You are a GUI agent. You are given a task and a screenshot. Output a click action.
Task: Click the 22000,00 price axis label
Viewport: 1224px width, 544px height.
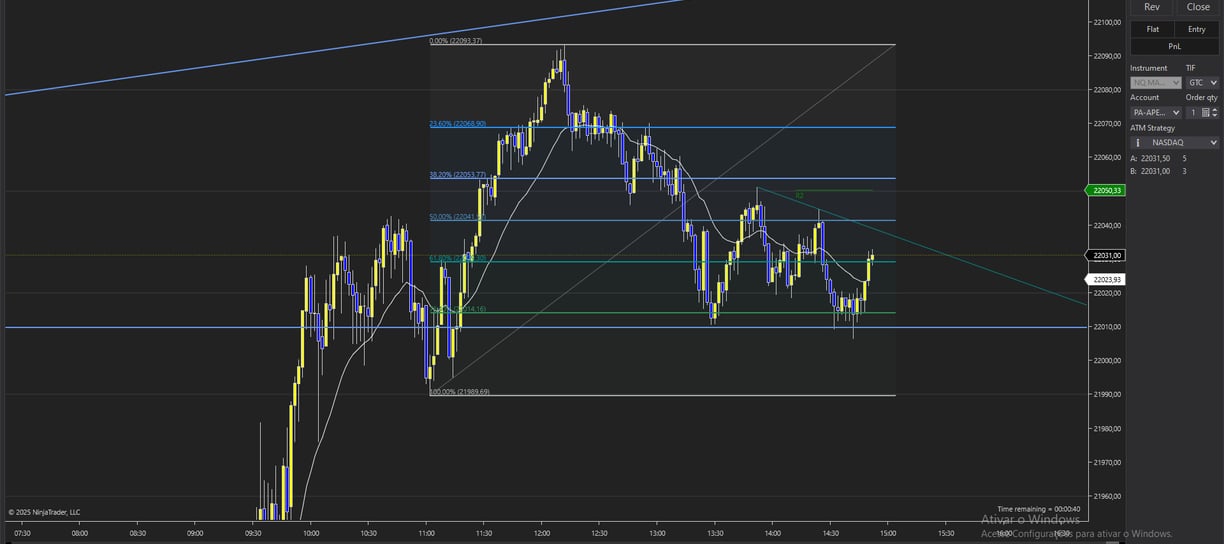(1107, 361)
